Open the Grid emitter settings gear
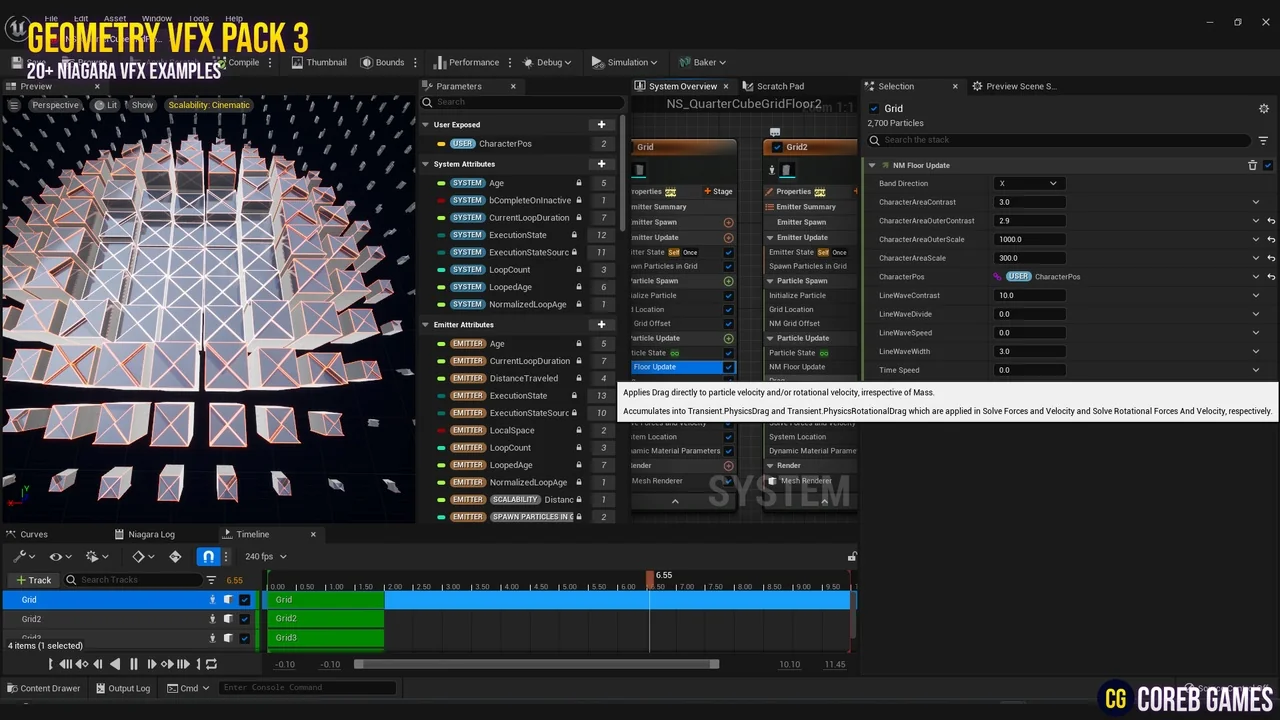The width and height of the screenshot is (1280, 720). click(x=1263, y=109)
